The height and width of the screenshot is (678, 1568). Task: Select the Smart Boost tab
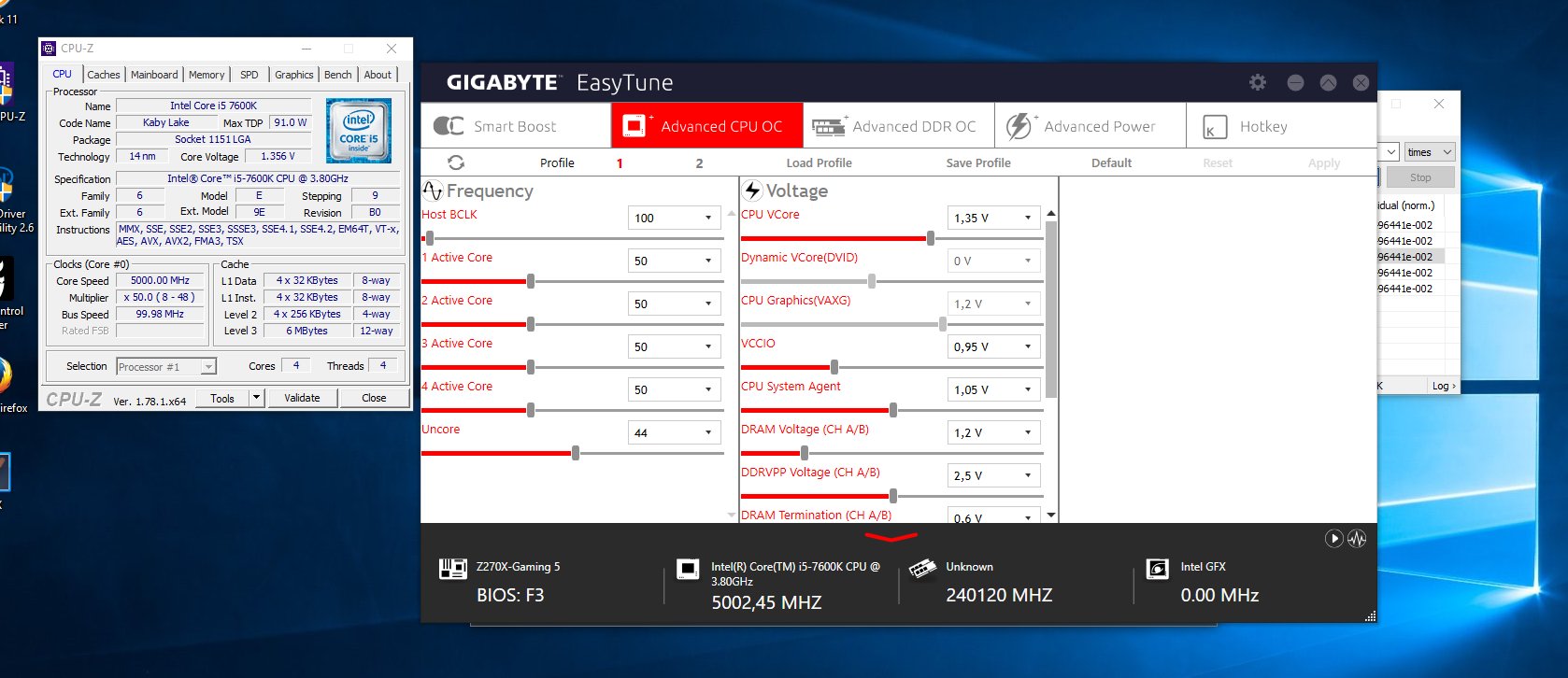[x=516, y=126]
